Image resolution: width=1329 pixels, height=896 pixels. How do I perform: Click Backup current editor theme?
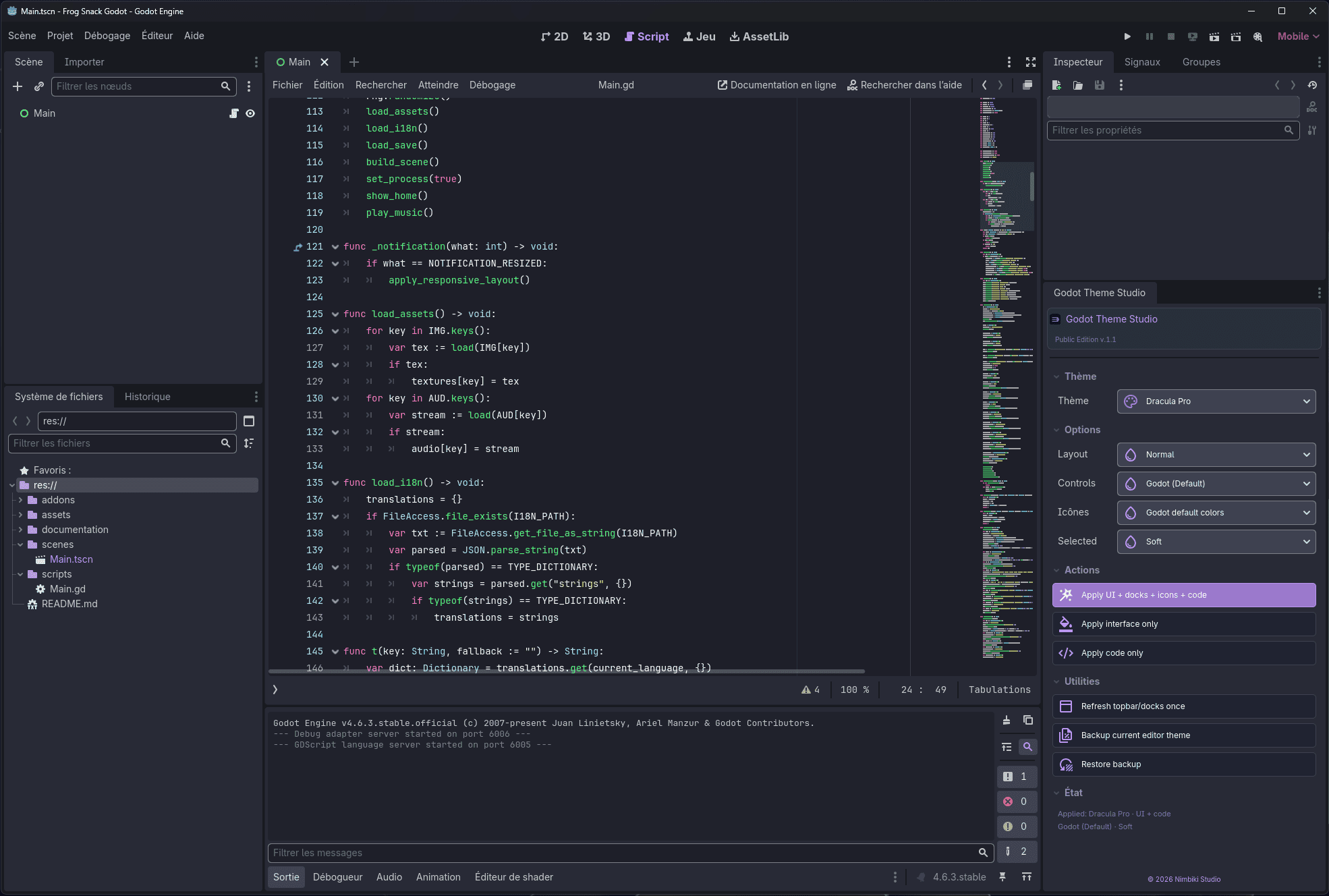click(x=1184, y=735)
